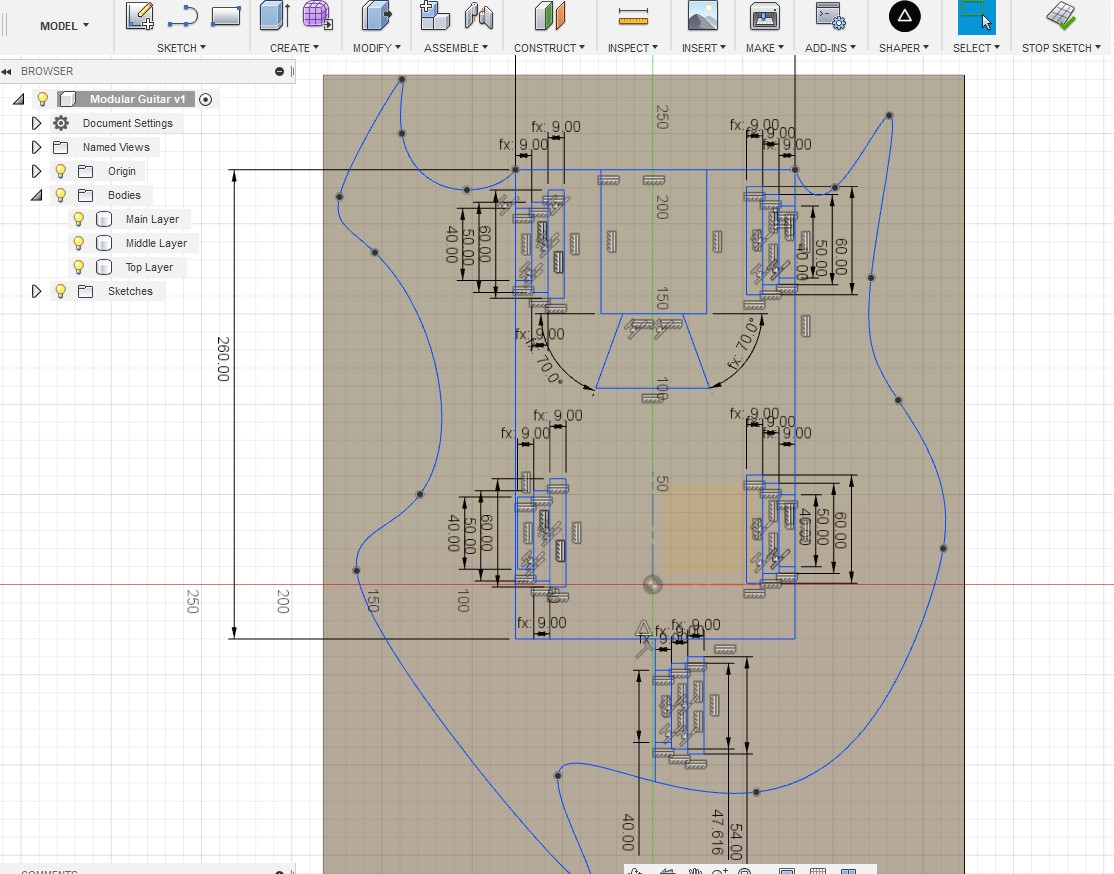Image resolution: width=1114 pixels, height=874 pixels.
Task: Hide the Main Layer body lightbulb
Action: pyautogui.click(x=79, y=219)
